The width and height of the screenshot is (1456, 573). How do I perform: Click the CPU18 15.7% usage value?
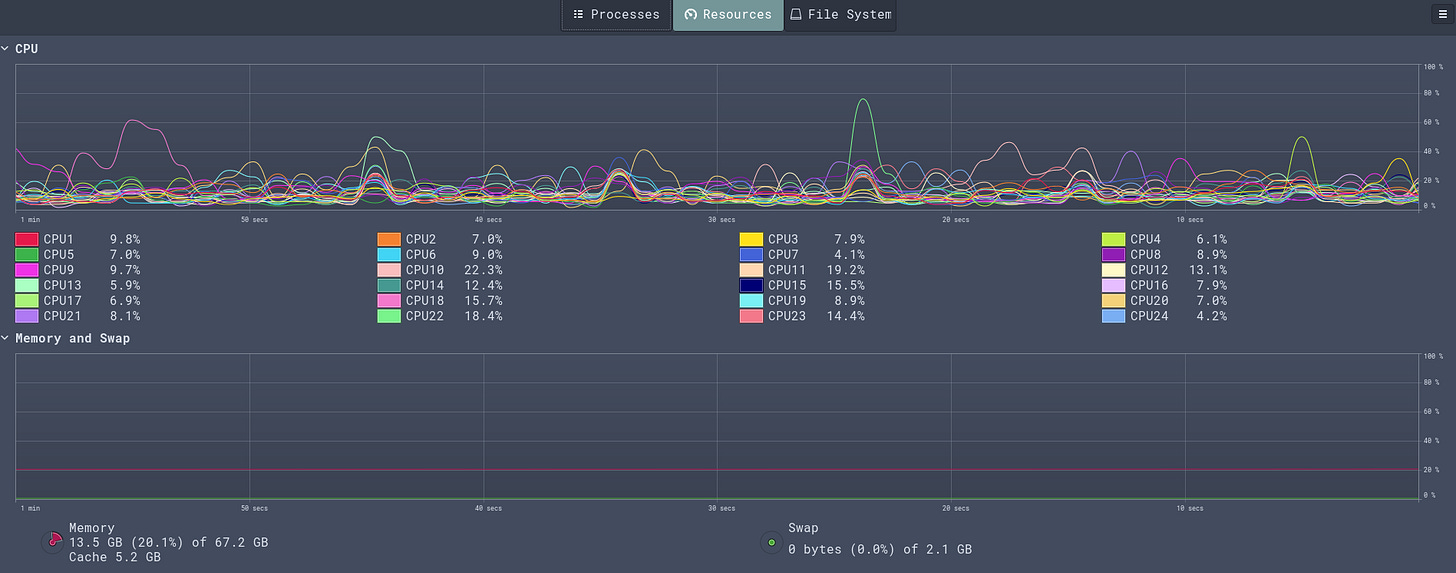(483, 300)
